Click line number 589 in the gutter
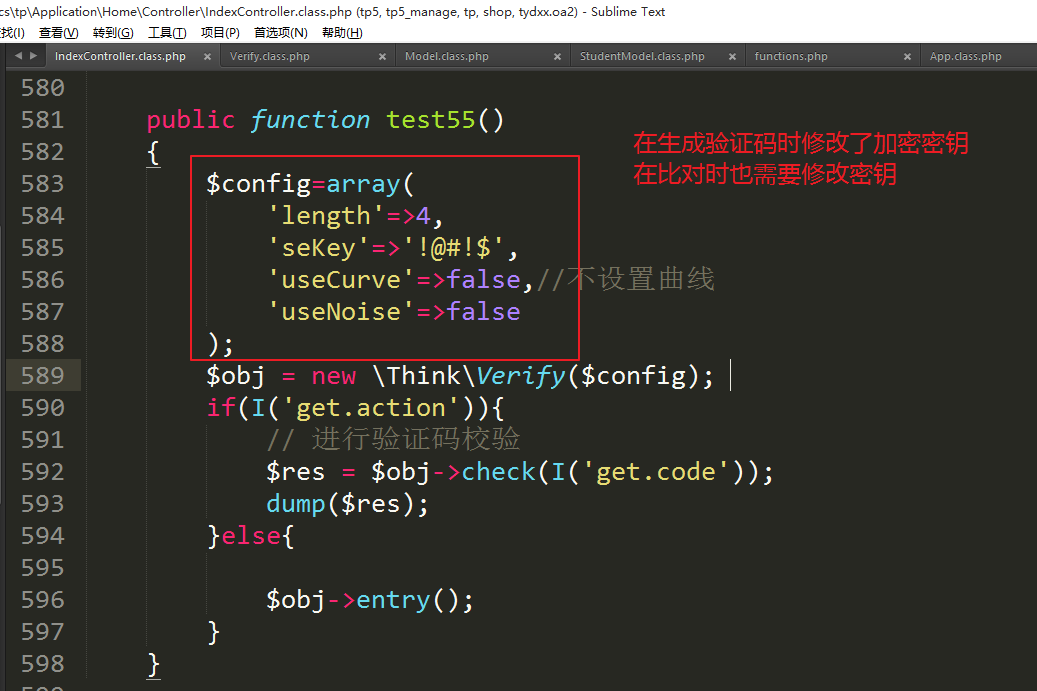The height and width of the screenshot is (691, 1037). point(42,376)
